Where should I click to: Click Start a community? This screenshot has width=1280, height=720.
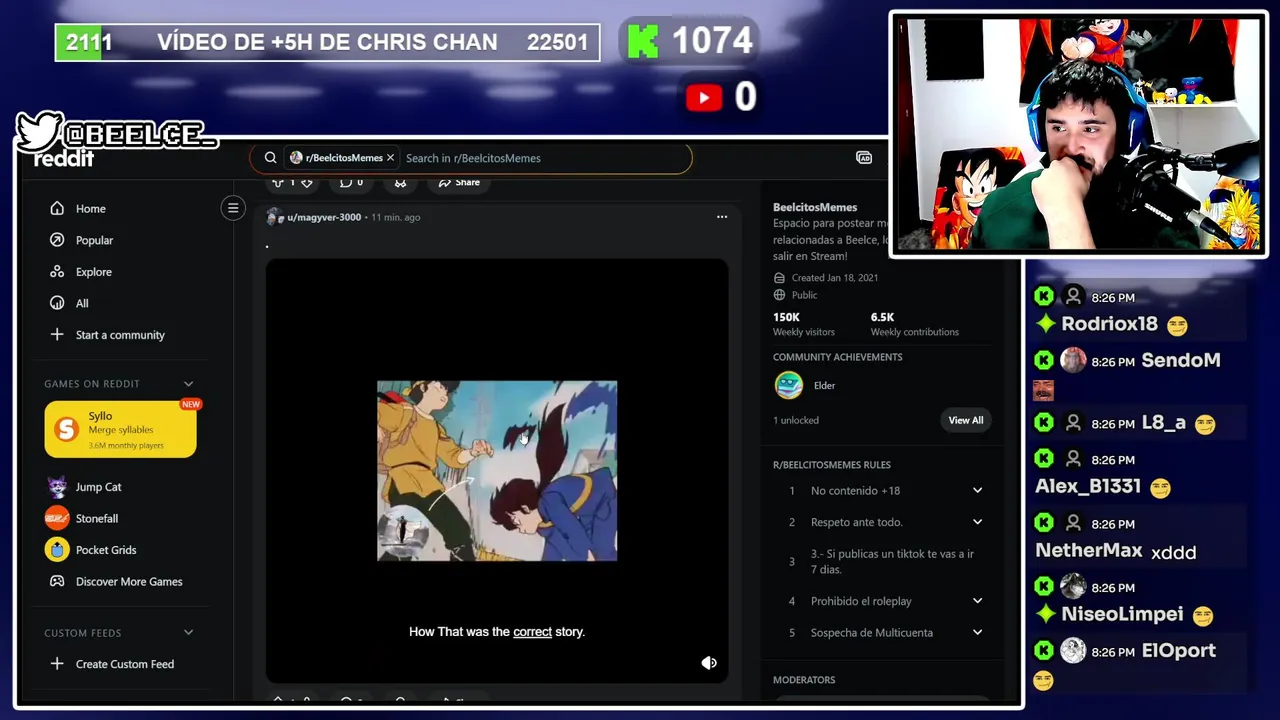pos(120,335)
